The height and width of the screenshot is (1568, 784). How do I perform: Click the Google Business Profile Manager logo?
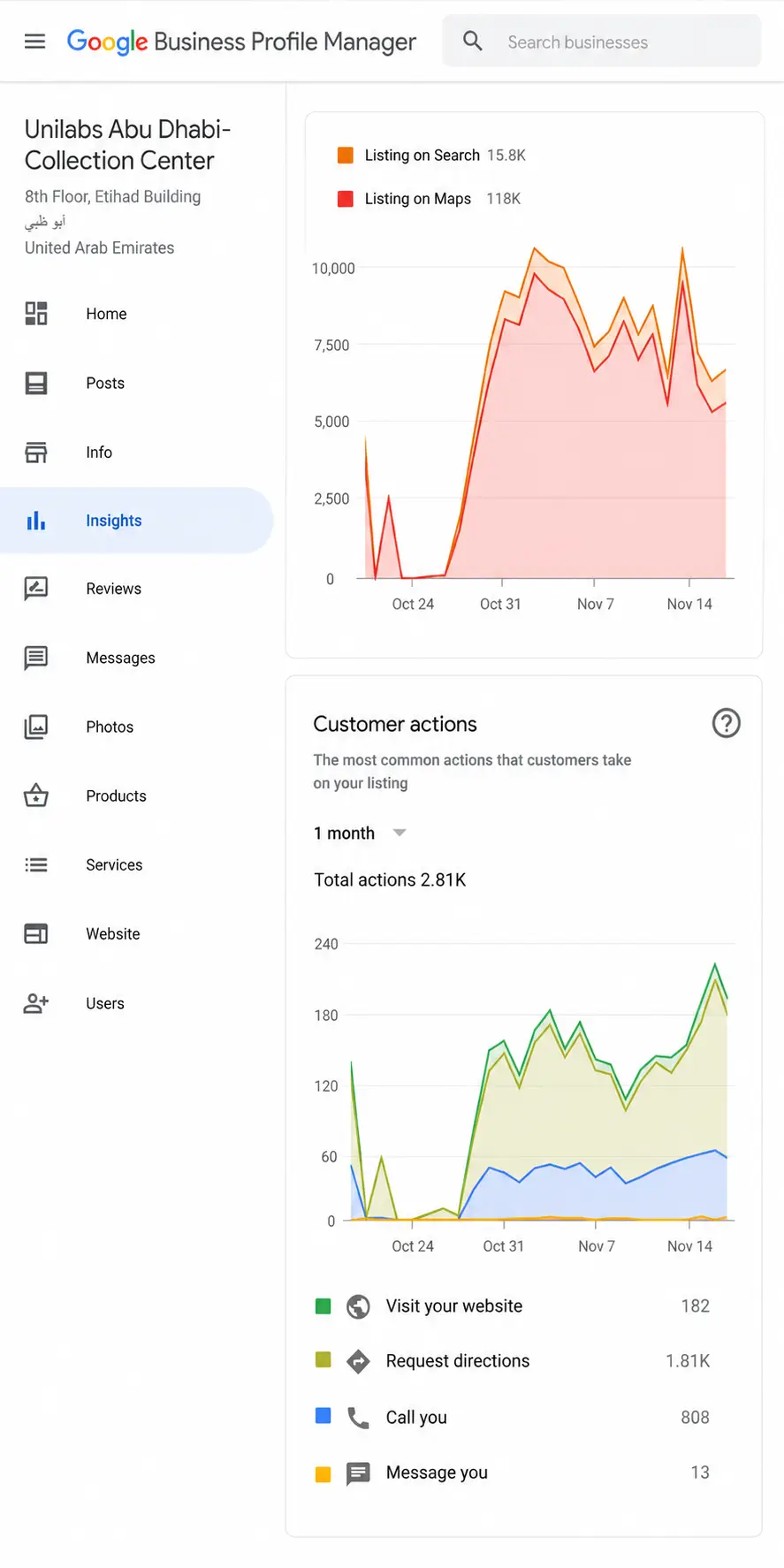[x=241, y=42]
